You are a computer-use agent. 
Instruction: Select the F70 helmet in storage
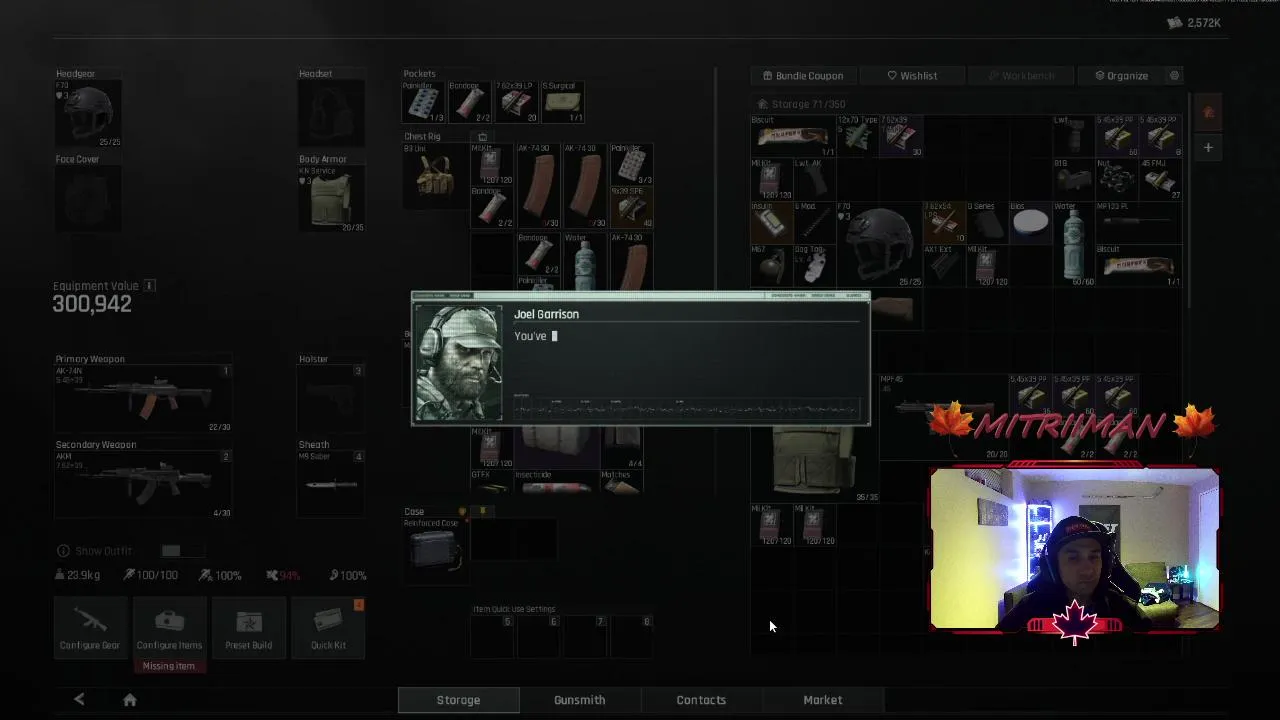[x=878, y=245]
